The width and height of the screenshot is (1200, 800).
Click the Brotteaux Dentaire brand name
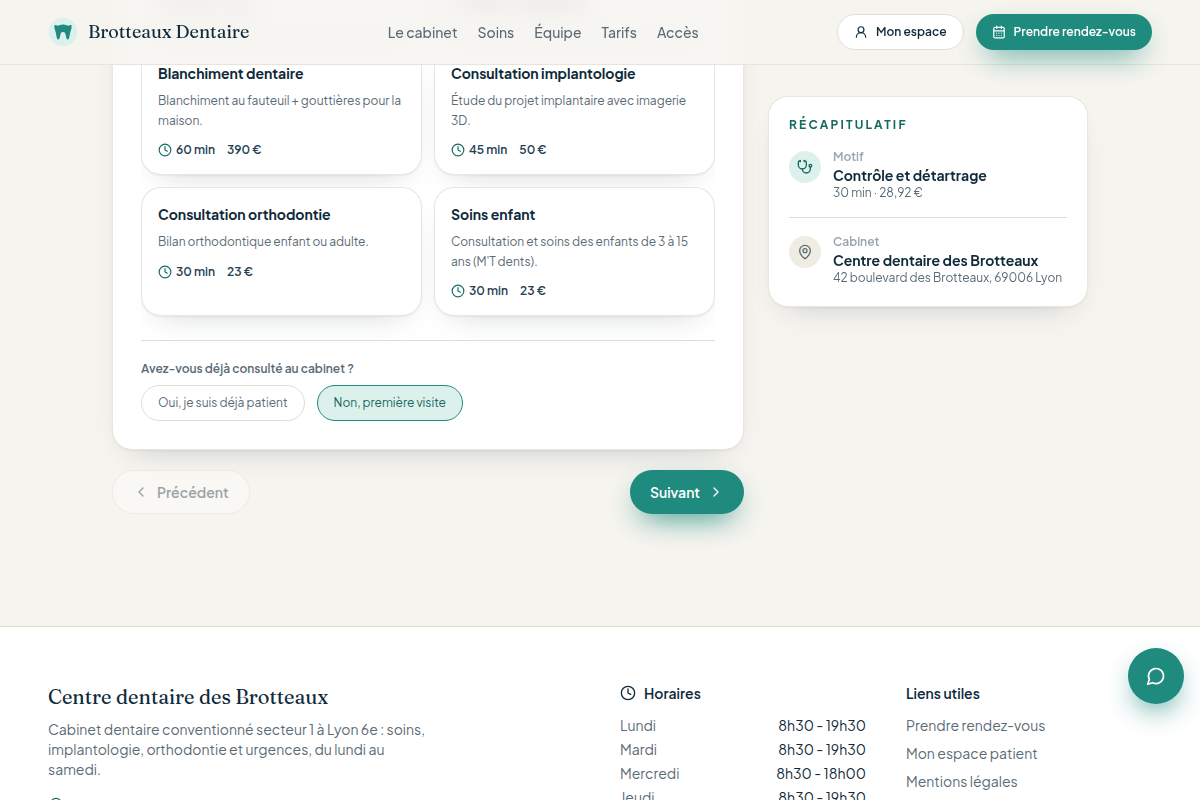click(x=169, y=32)
